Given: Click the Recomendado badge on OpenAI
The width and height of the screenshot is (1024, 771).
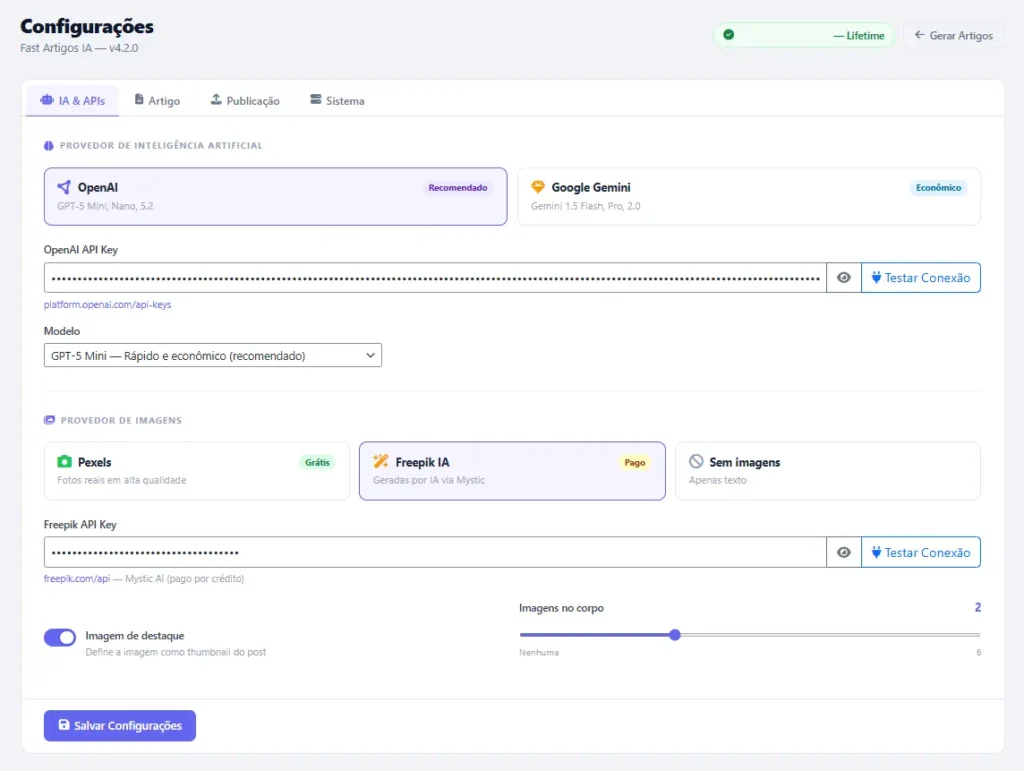Looking at the screenshot, I should pos(458,187).
